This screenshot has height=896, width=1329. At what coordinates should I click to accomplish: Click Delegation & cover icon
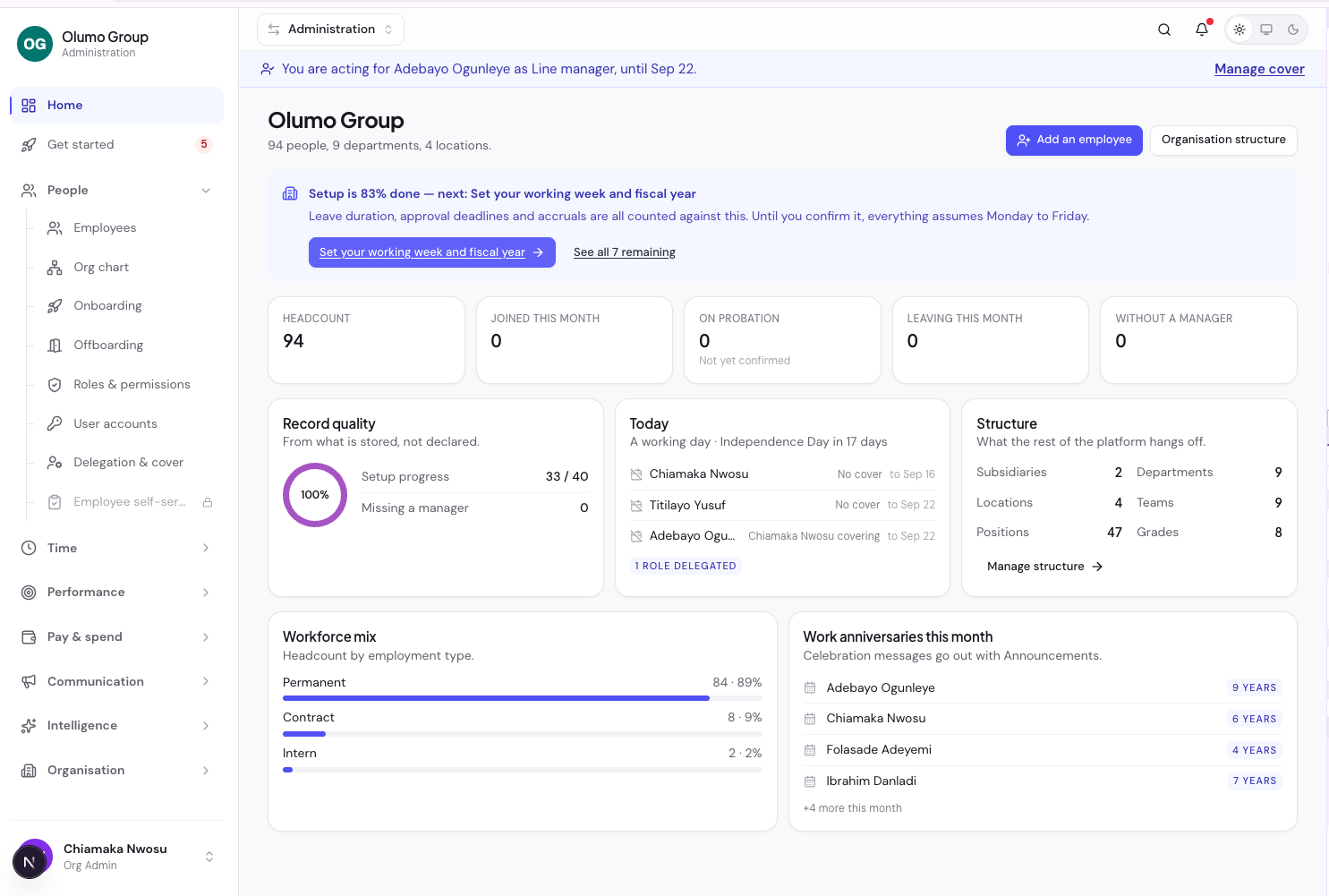55,463
